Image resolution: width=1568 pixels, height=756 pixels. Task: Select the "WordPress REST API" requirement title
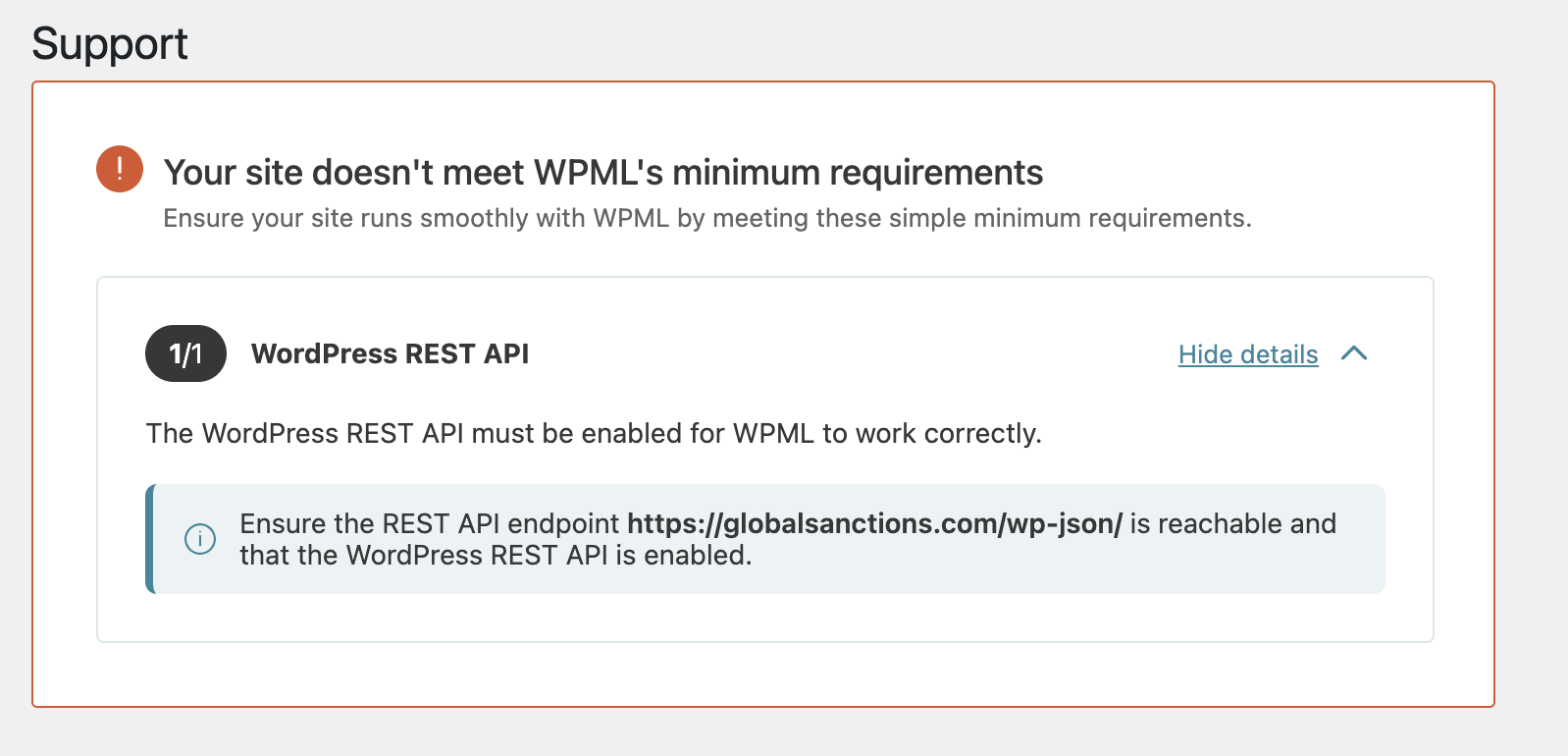[x=390, y=353]
